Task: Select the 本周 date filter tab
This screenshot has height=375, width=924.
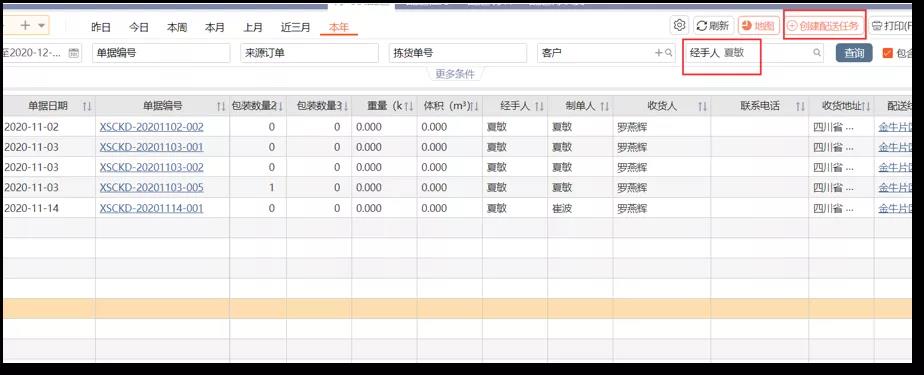Action: click(177, 27)
